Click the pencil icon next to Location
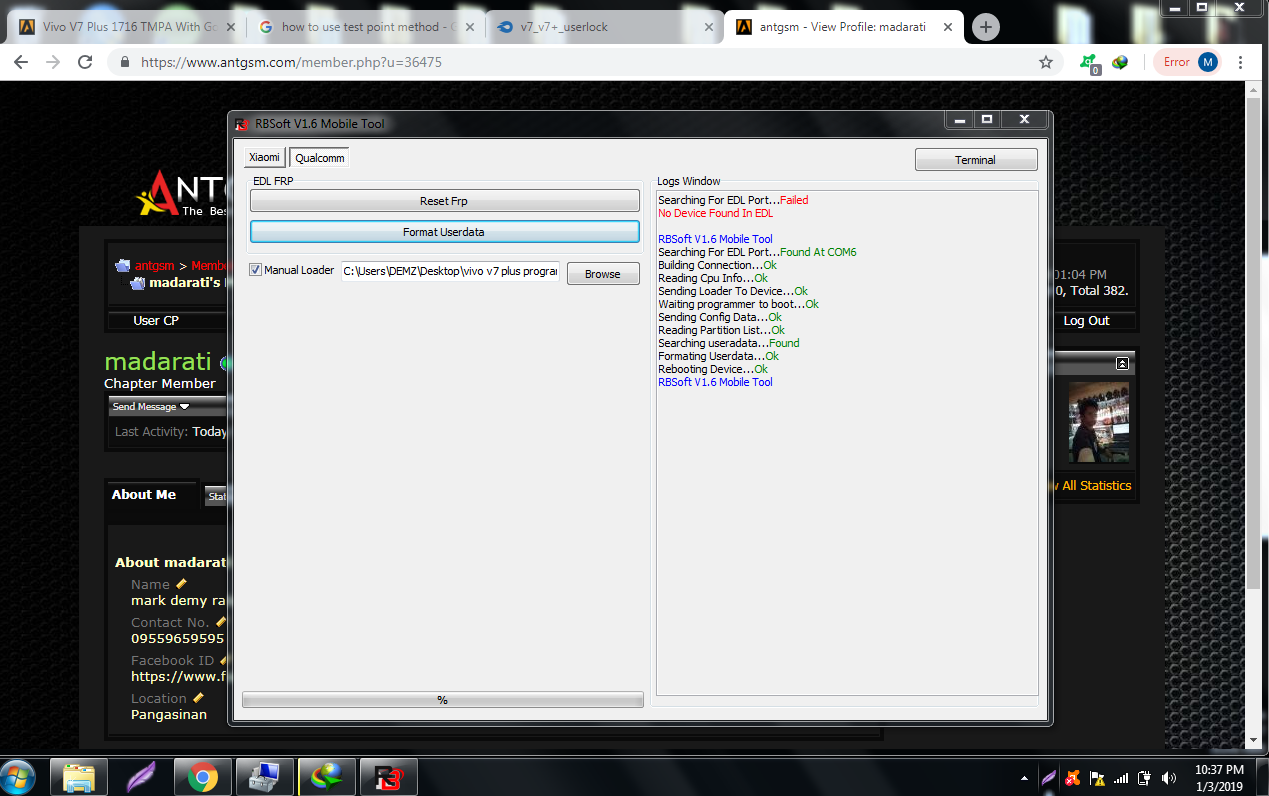The image size is (1269, 796). point(198,698)
